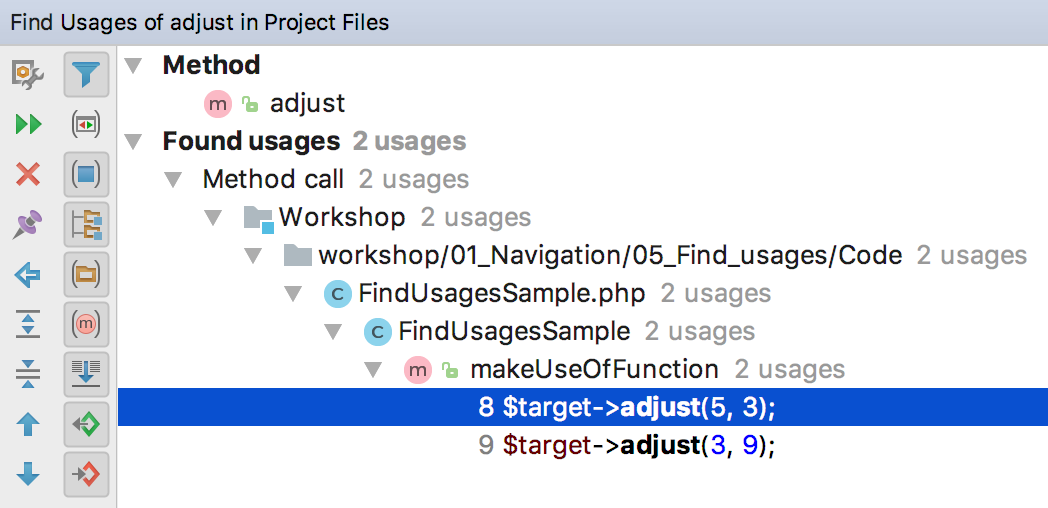Select the adjust method entry
The width and height of the screenshot is (1048, 508).
pos(307,103)
